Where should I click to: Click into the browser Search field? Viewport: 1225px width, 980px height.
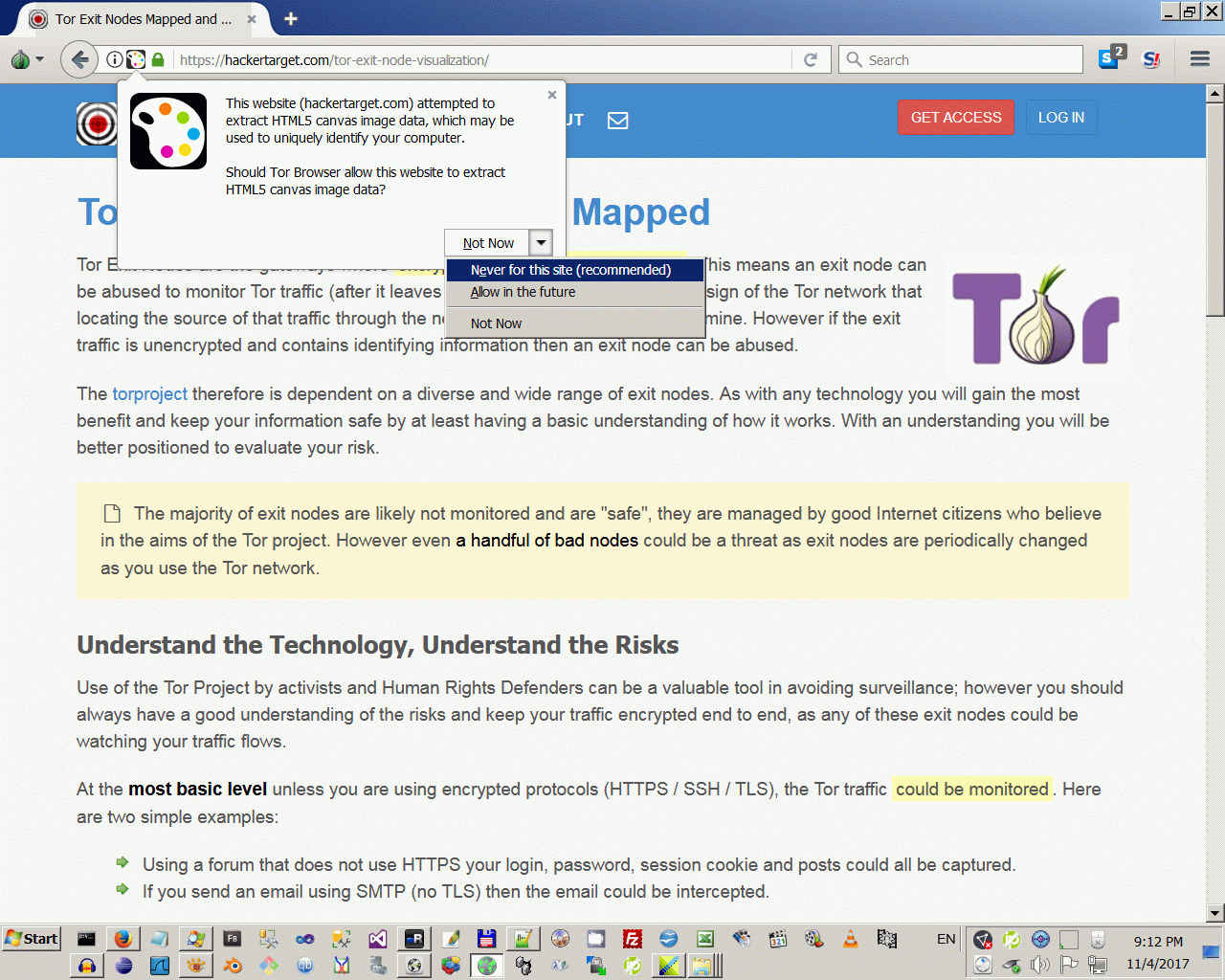click(x=960, y=59)
